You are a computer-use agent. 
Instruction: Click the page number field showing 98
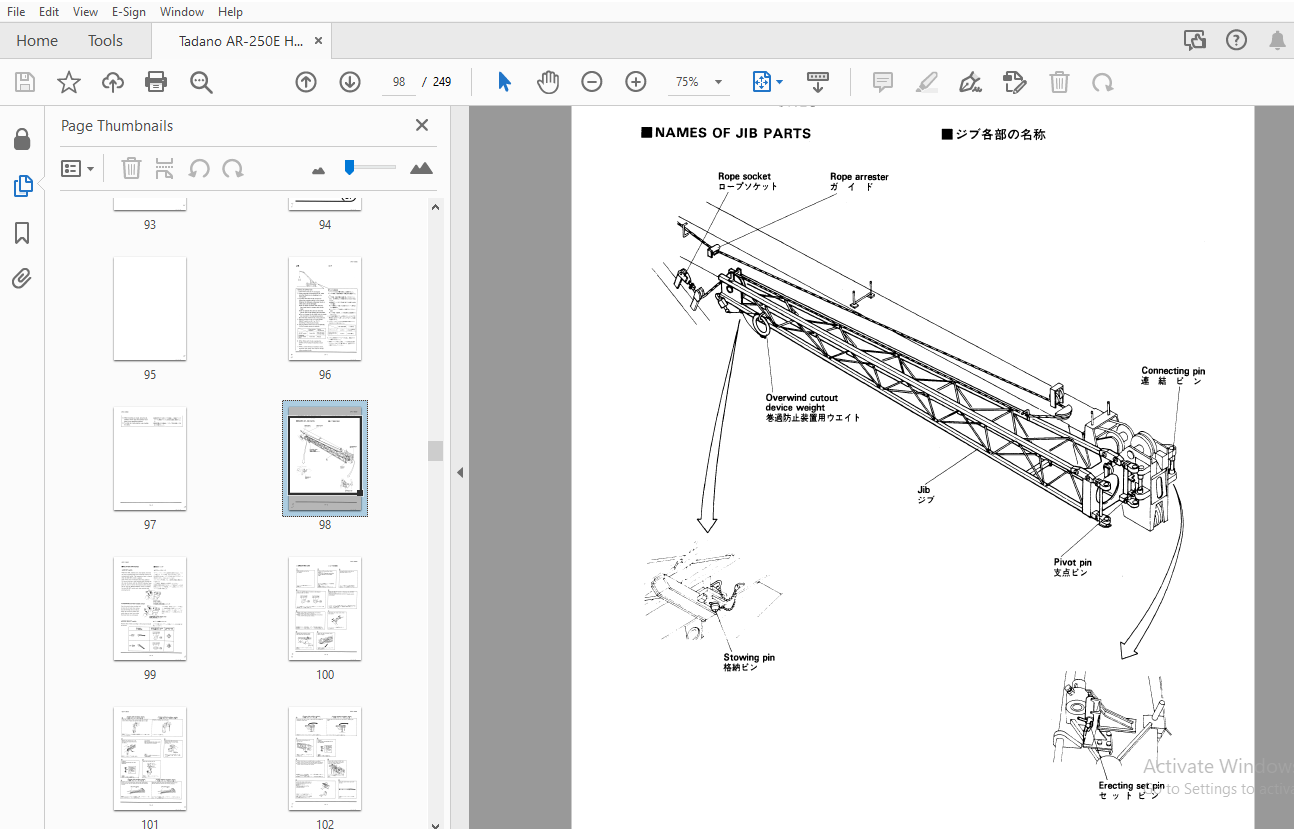399,82
